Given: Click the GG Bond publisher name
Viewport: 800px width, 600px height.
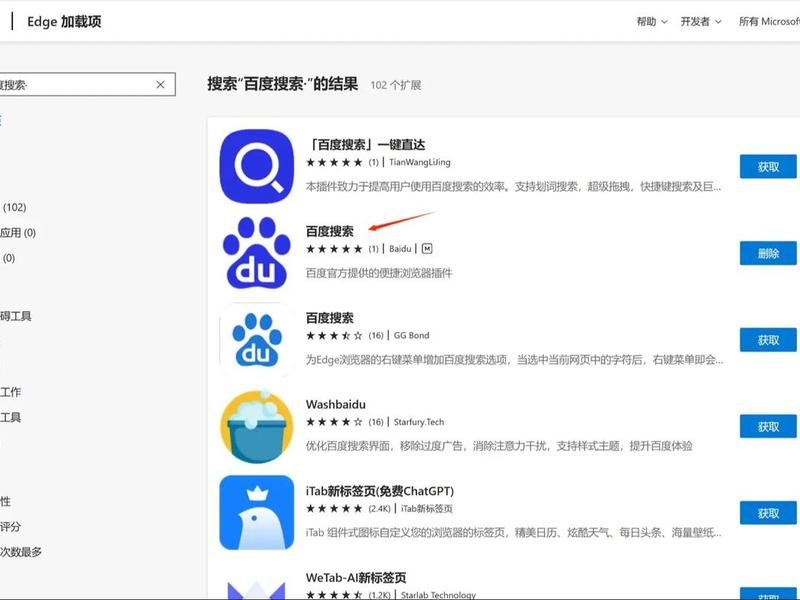Looking at the screenshot, I should (411, 335).
